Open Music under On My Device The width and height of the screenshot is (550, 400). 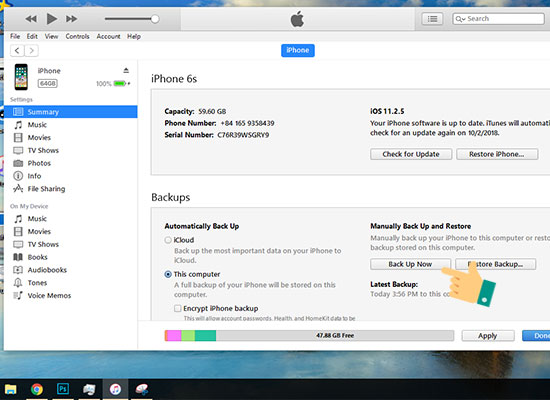pos(37,219)
